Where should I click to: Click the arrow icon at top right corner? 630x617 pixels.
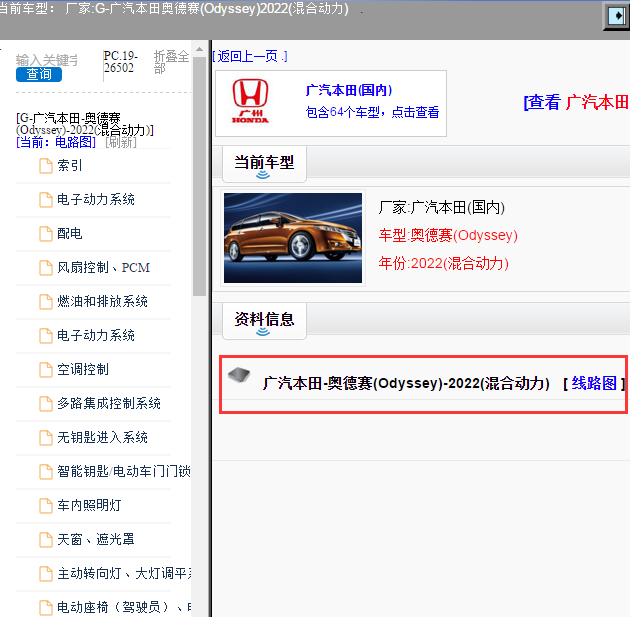[617, 16]
